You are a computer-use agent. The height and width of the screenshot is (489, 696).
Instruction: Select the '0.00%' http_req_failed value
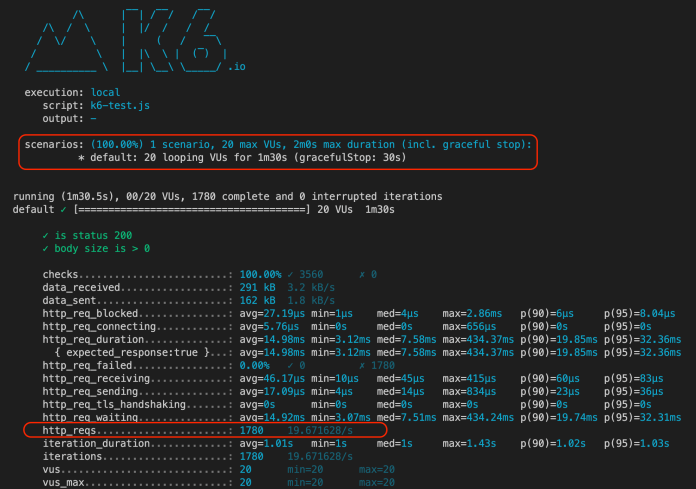[254, 366]
